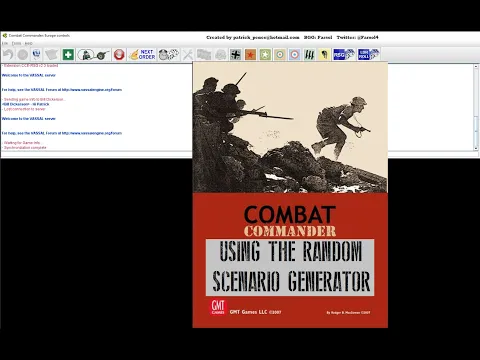This screenshot has width=480, height=360.
Task: Select the German black cross faction icon
Action: (236, 54)
